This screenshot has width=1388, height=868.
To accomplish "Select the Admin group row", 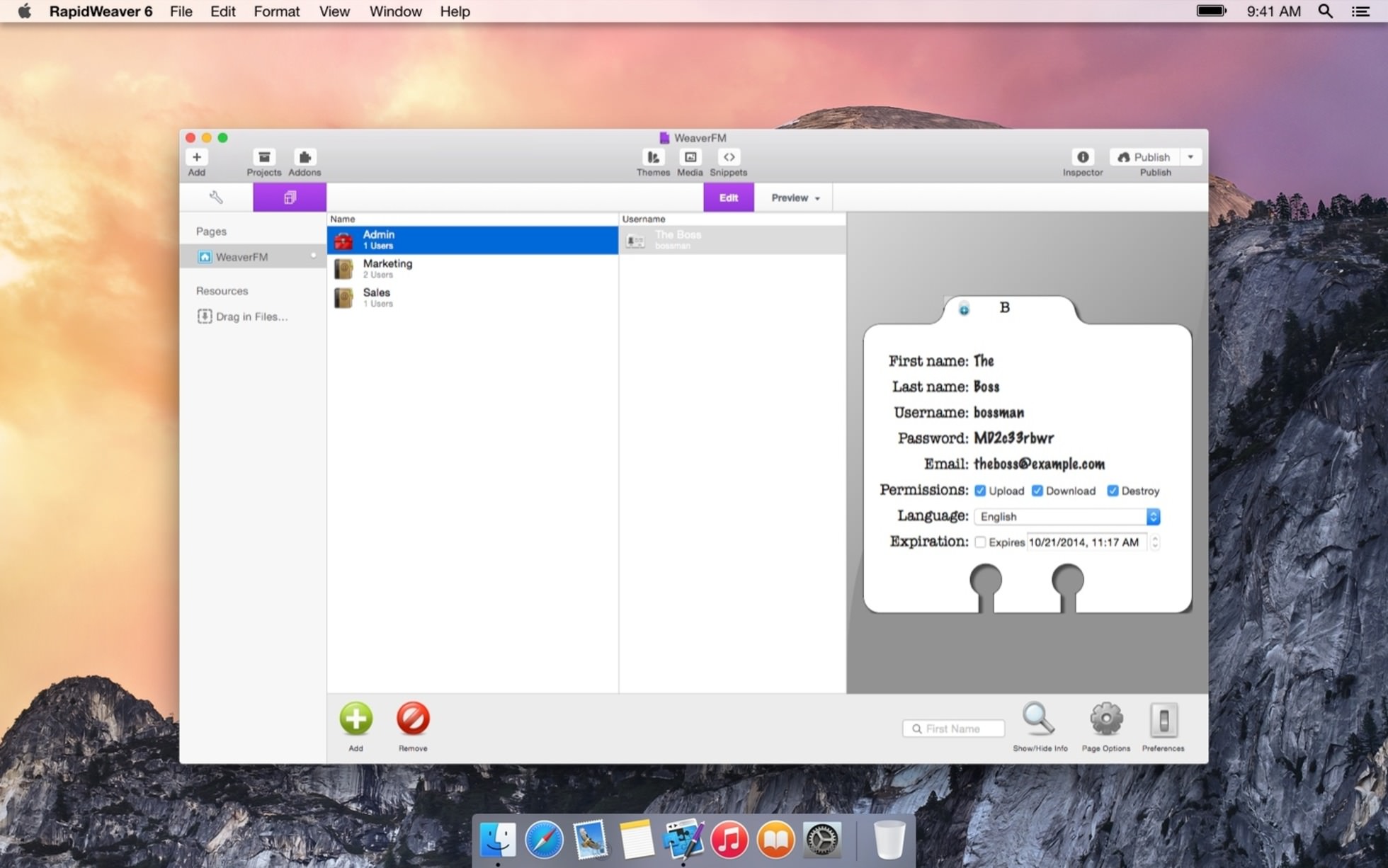I will [472, 240].
